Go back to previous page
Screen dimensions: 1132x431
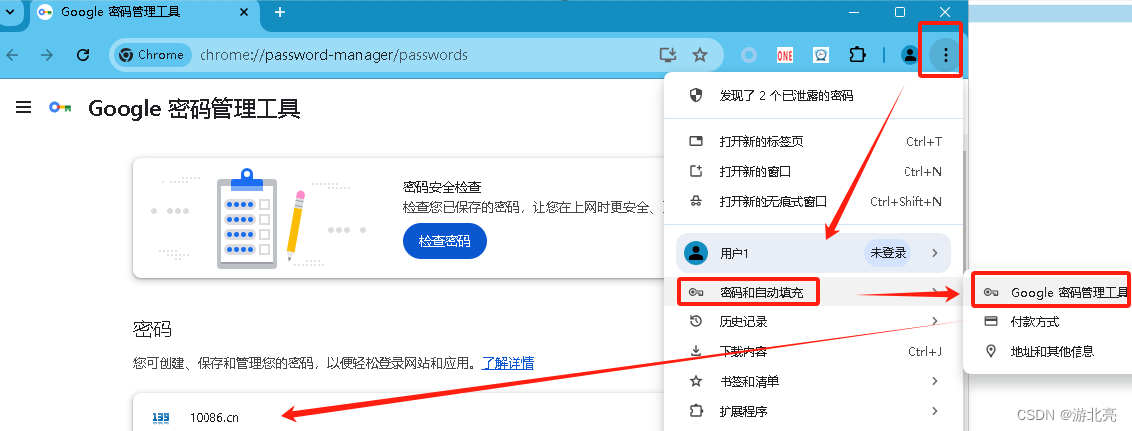[x=13, y=55]
